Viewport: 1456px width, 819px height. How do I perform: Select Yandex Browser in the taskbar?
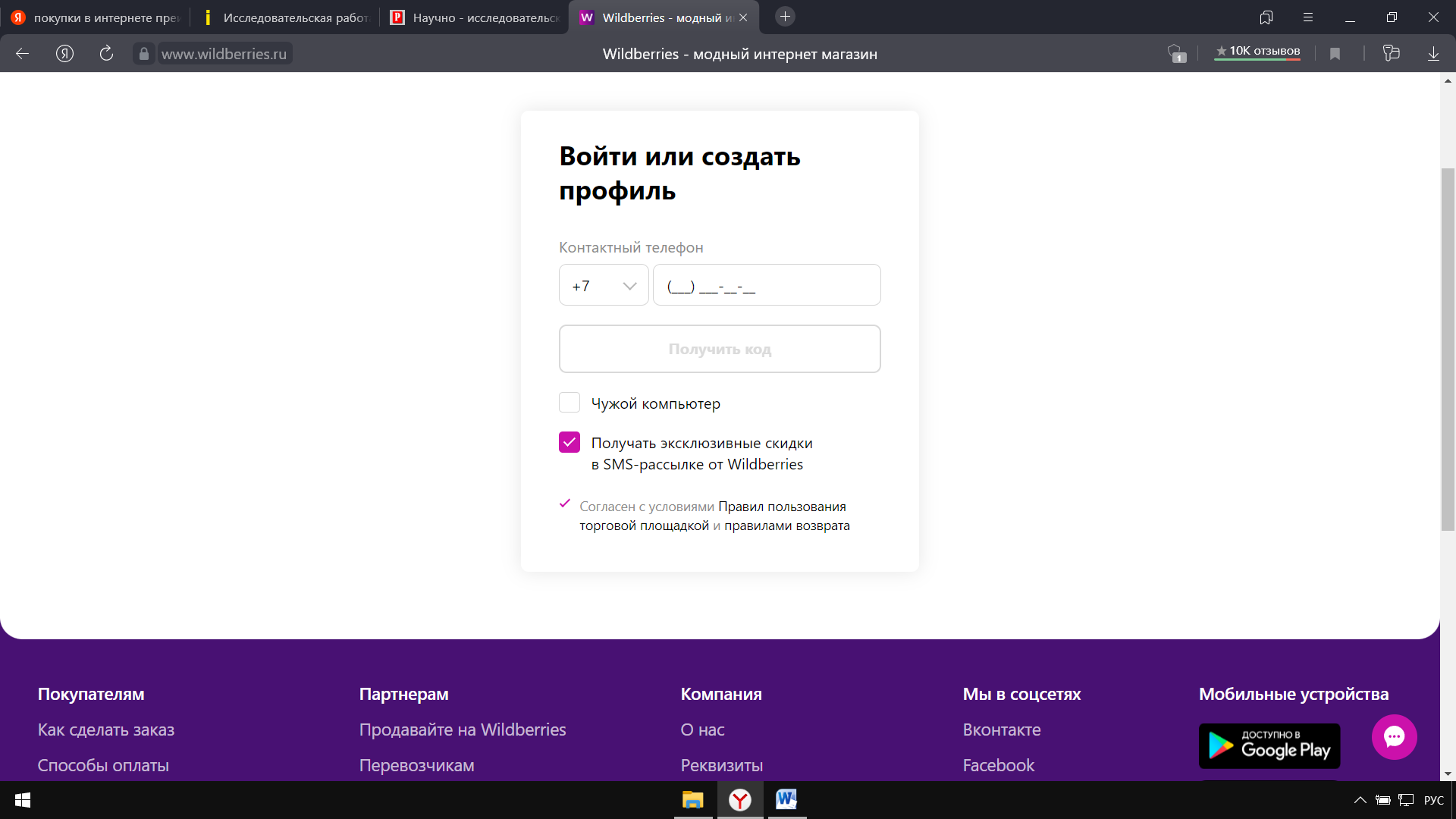coord(740,800)
